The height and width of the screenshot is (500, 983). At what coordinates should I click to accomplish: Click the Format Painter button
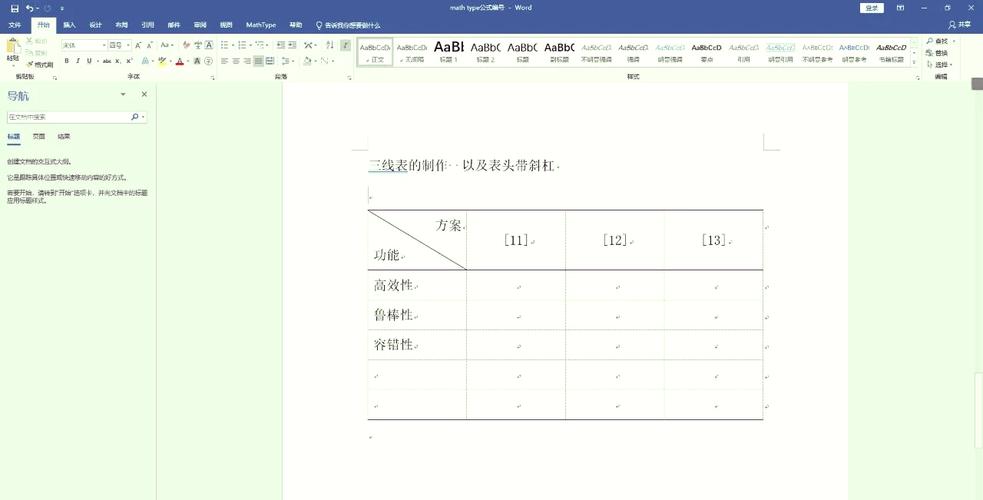pos(40,65)
